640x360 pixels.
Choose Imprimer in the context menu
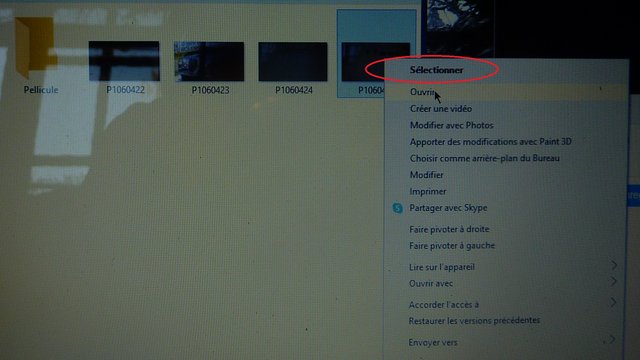(x=428, y=191)
